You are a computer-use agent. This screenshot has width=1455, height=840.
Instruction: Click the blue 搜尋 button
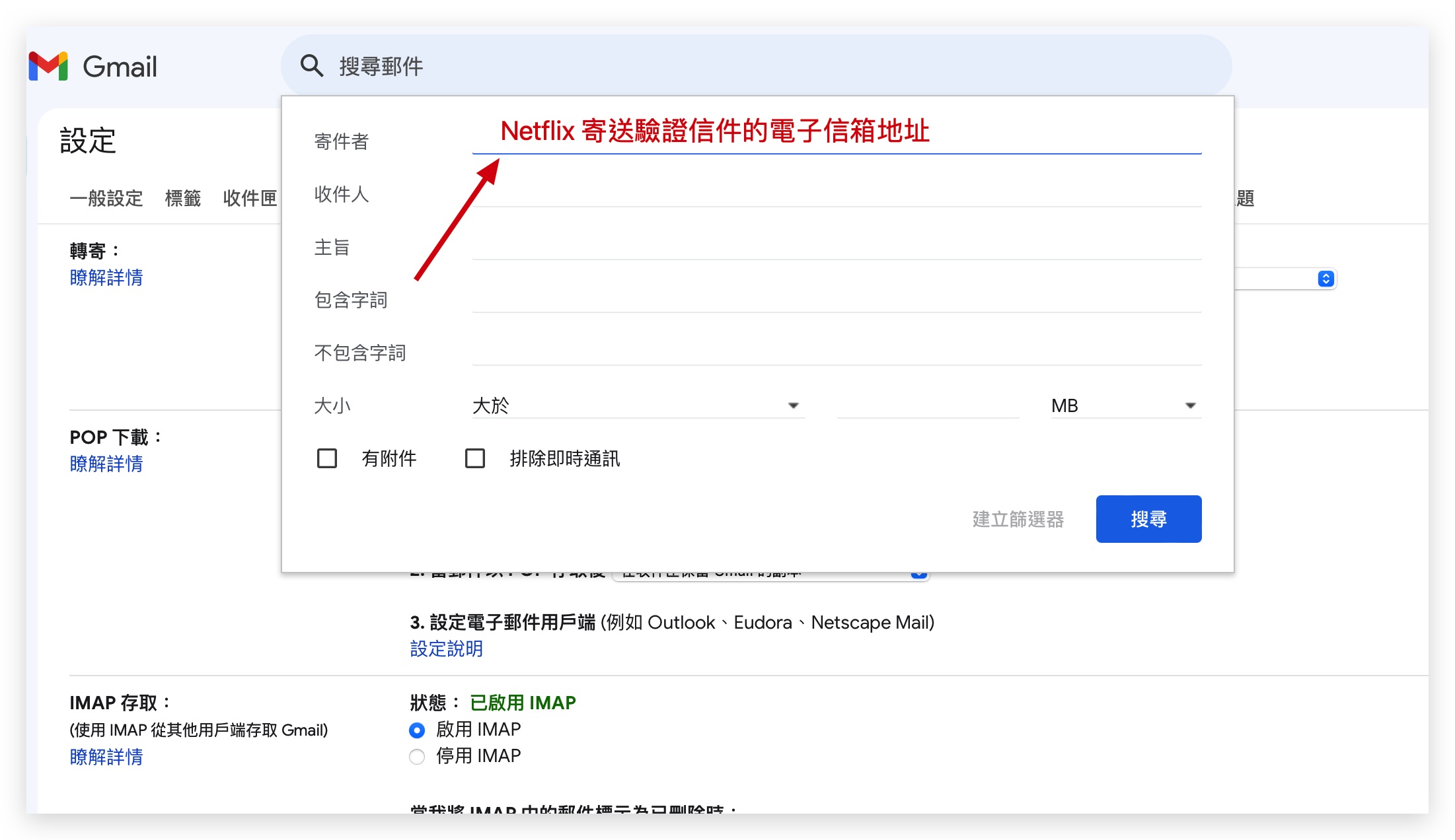coord(1148,519)
